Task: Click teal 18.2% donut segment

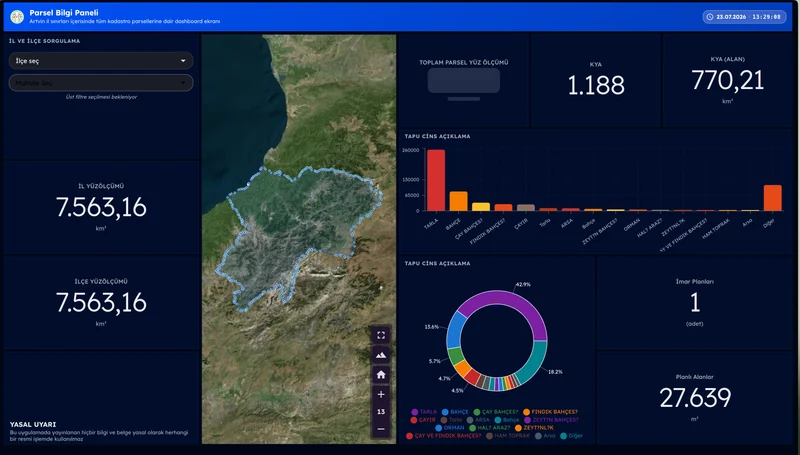Action: (x=534, y=367)
